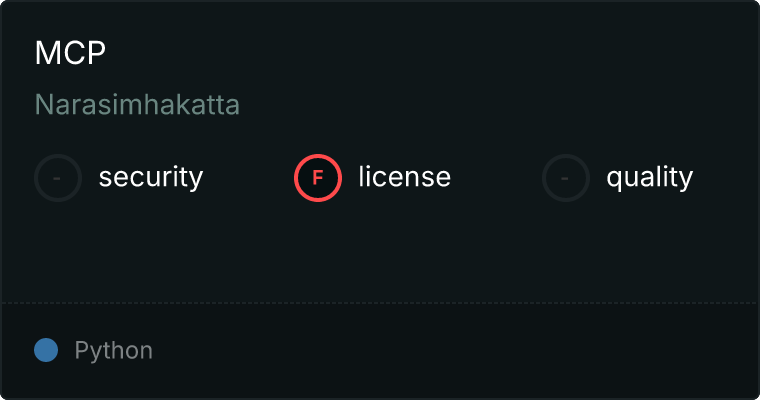Click the grey circle left of security
This screenshot has height=400, width=760.
[58, 178]
